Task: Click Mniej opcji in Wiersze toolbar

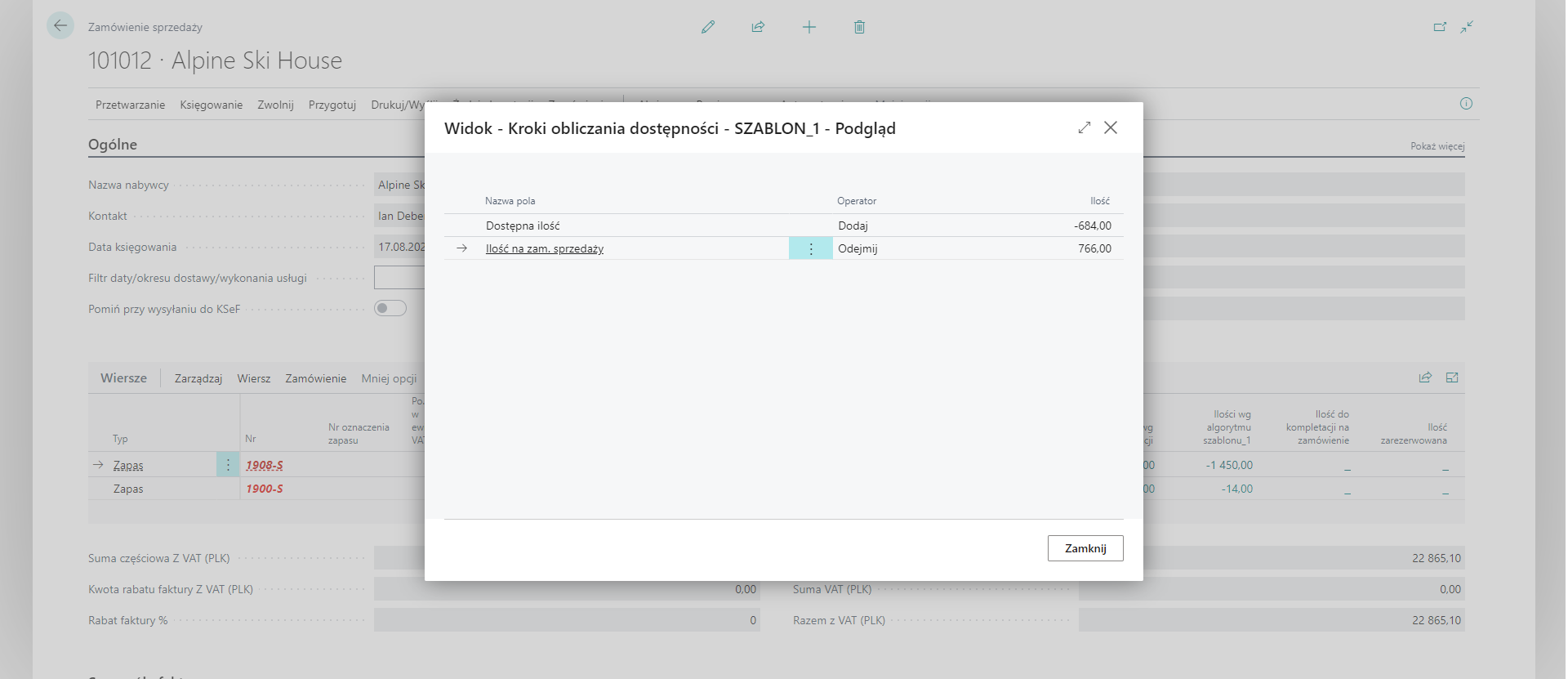Action: (x=389, y=378)
